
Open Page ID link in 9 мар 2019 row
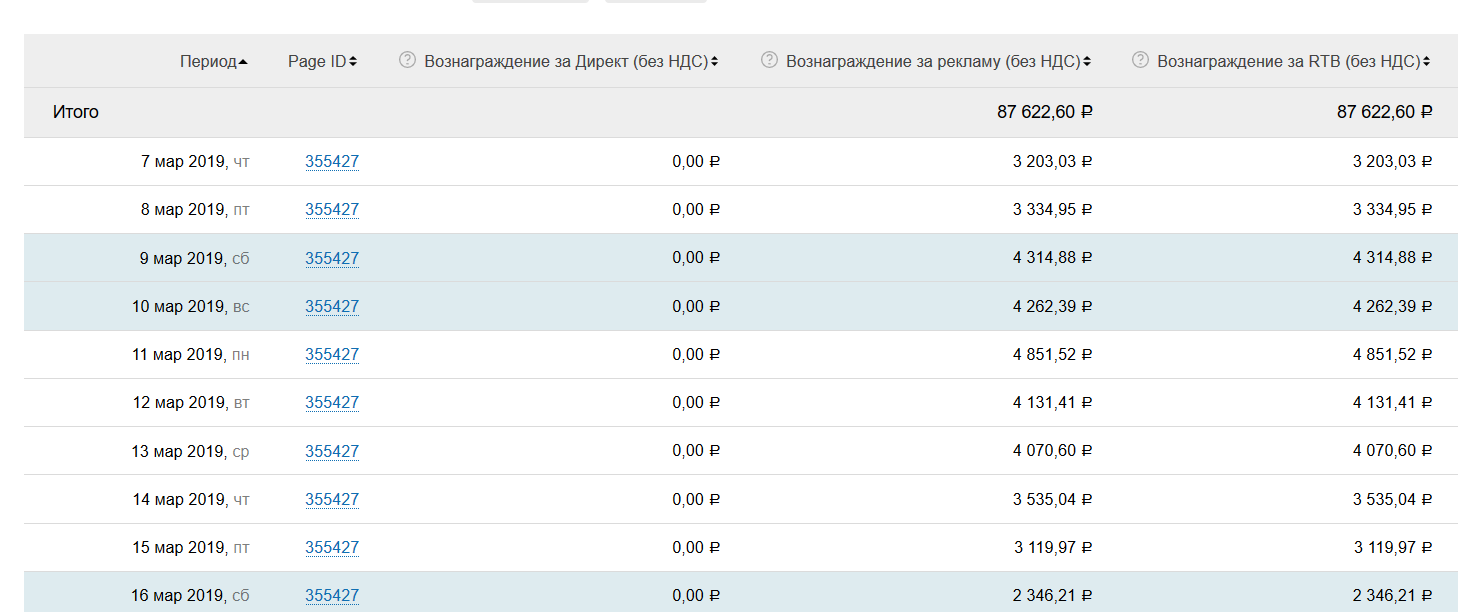tap(332, 258)
